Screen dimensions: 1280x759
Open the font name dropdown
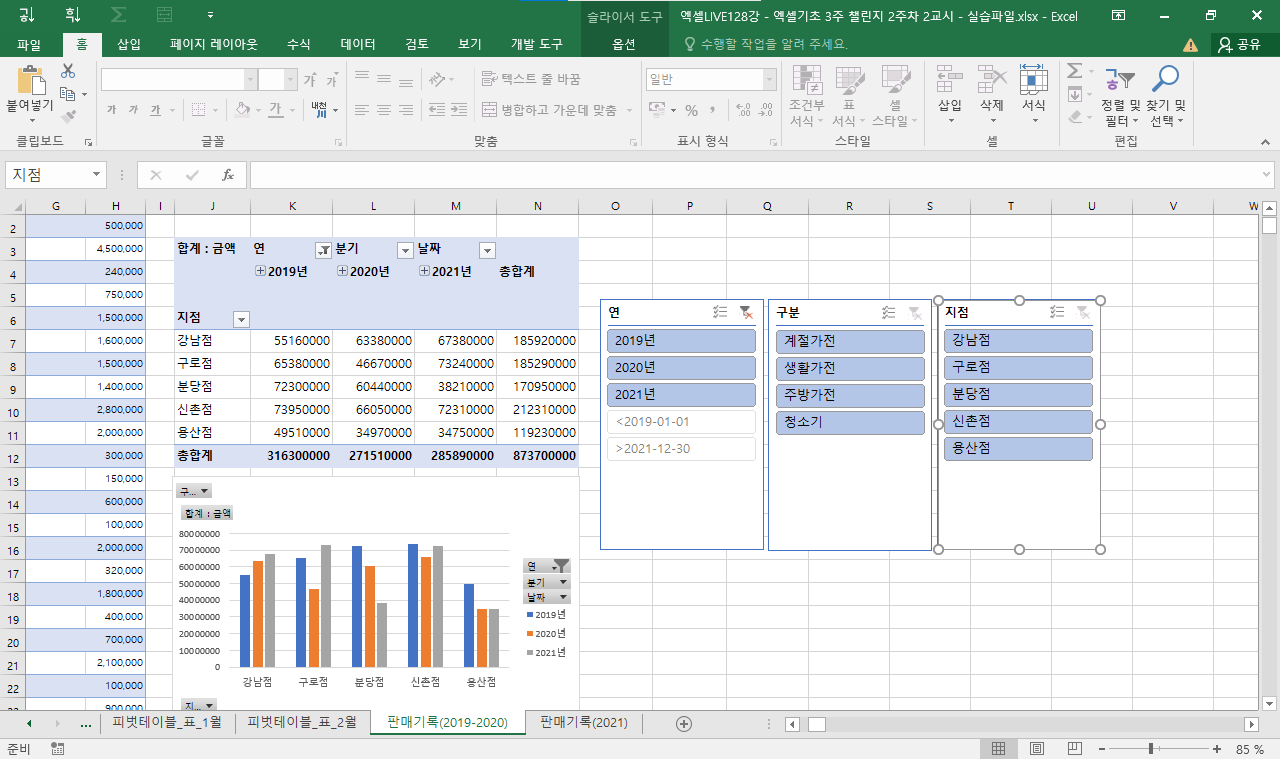tap(251, 79)
